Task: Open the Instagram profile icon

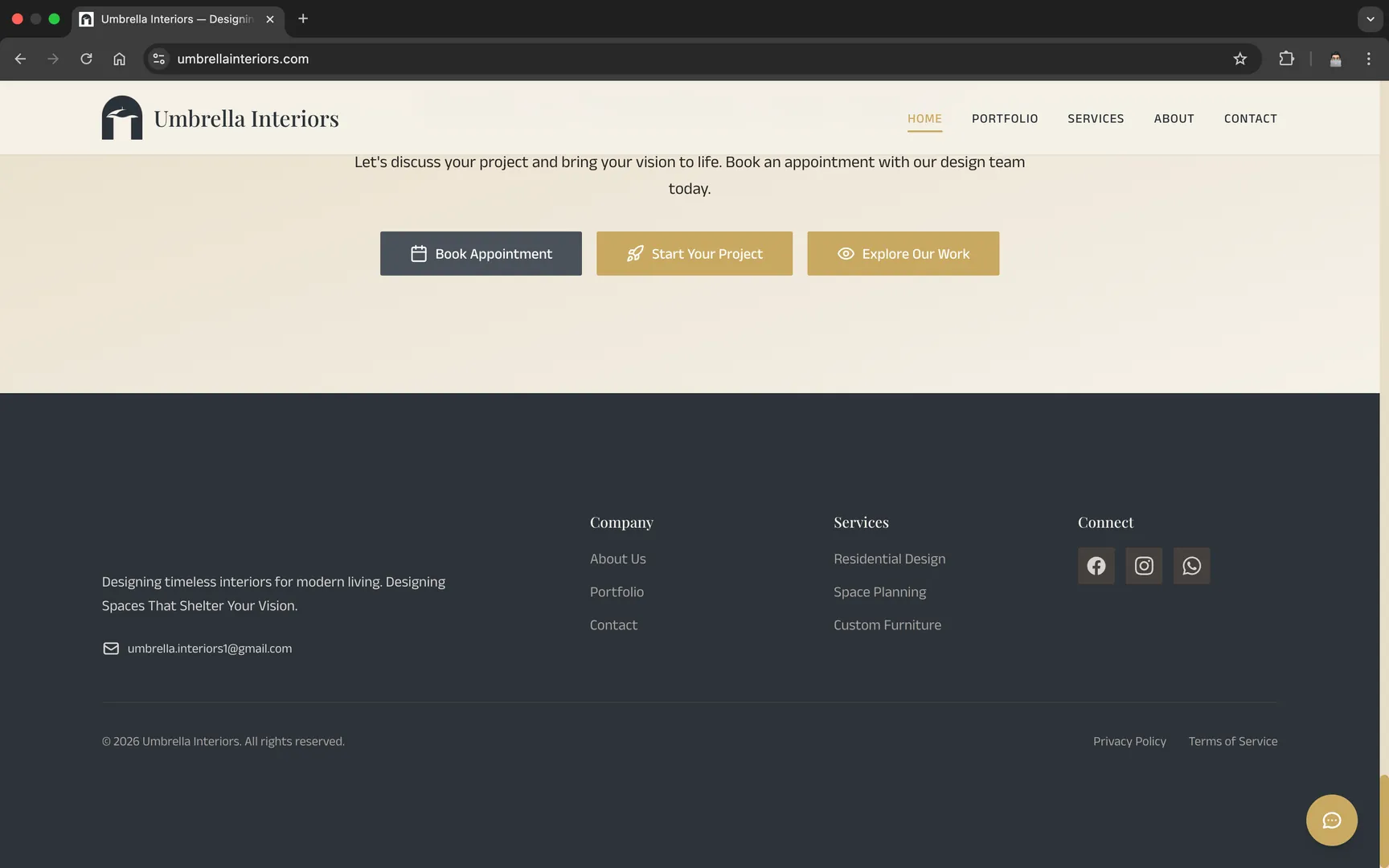Action: click(1143, 565)
